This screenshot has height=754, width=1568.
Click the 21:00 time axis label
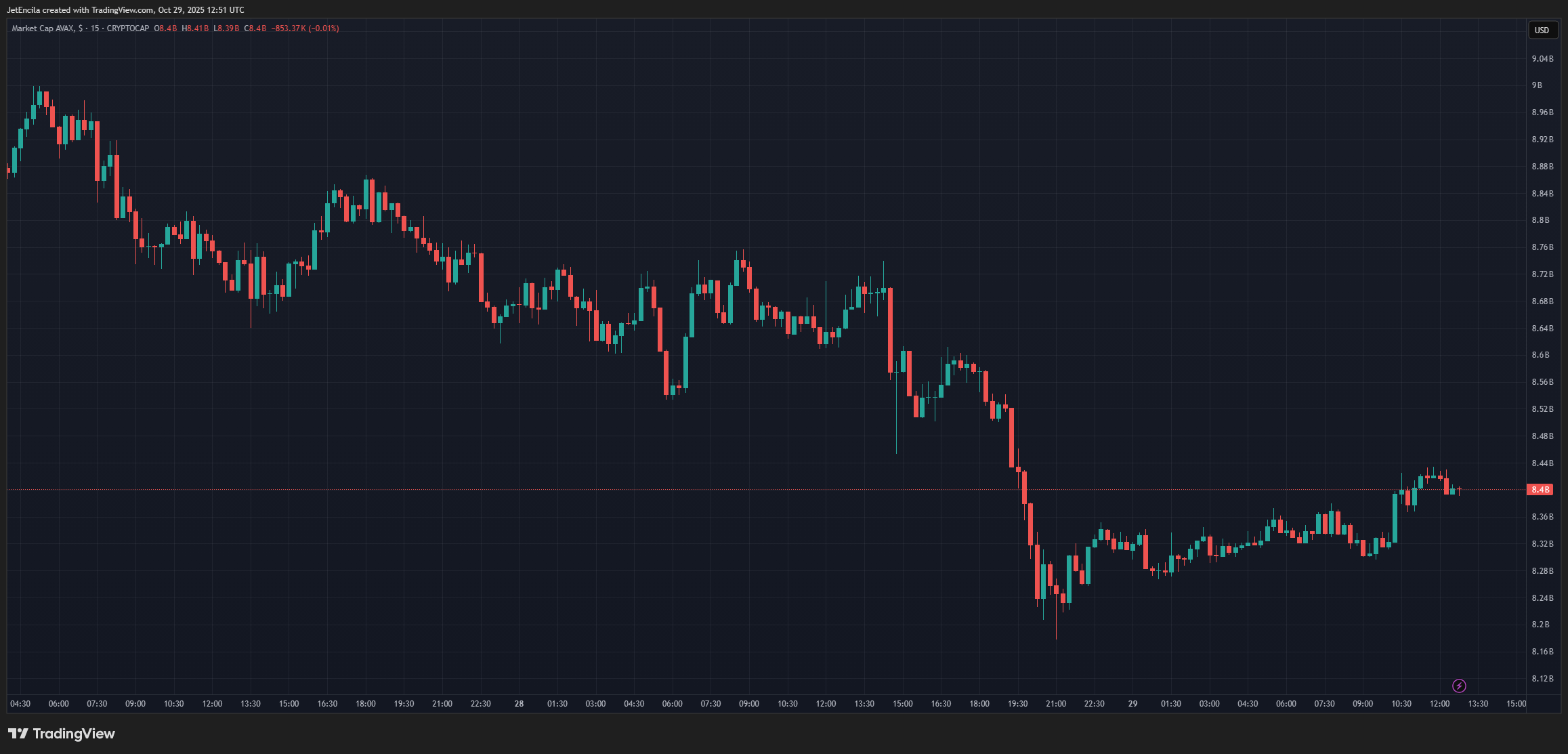point(1056,704)
